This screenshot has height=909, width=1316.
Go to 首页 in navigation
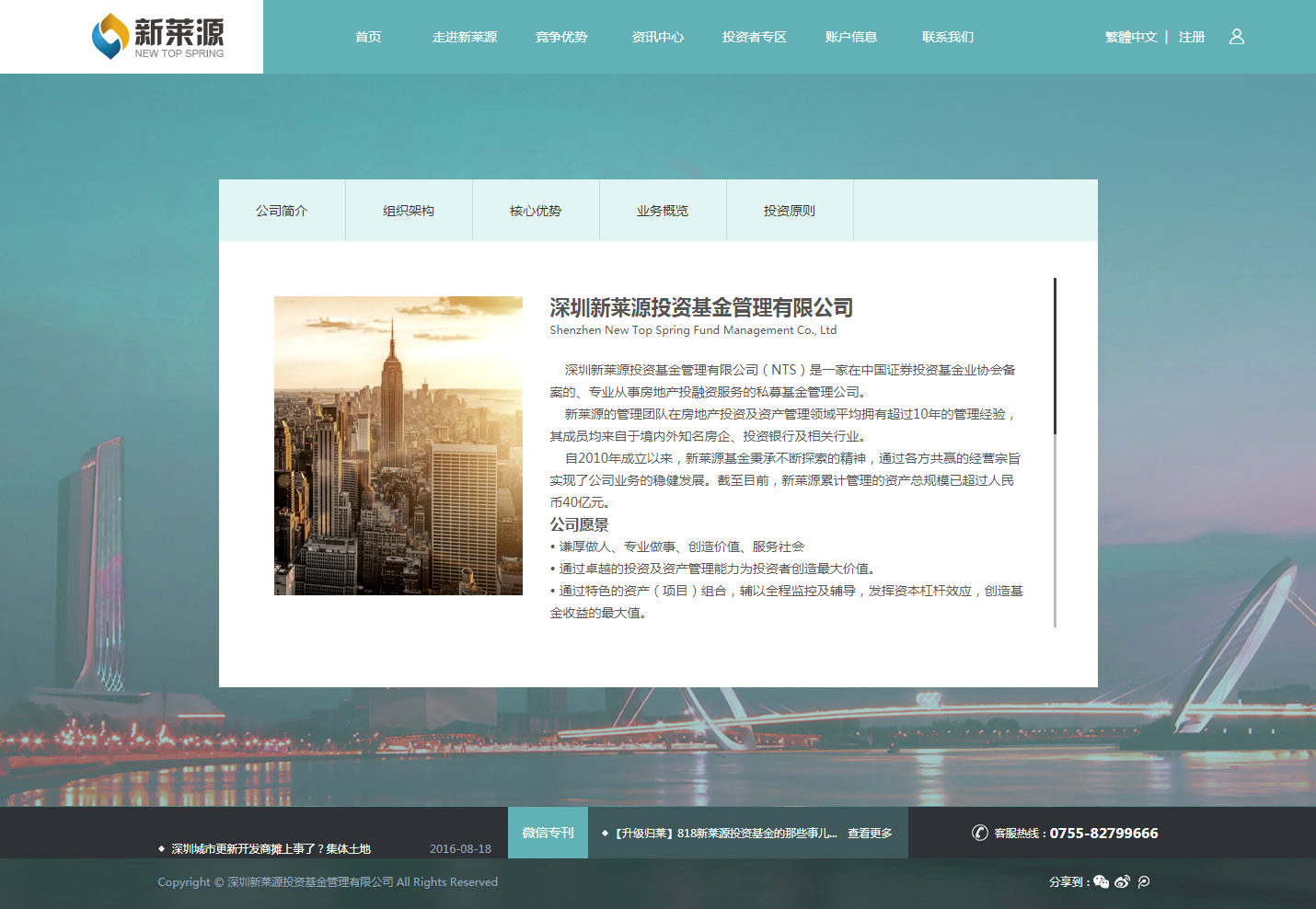[x=368, y=37]
